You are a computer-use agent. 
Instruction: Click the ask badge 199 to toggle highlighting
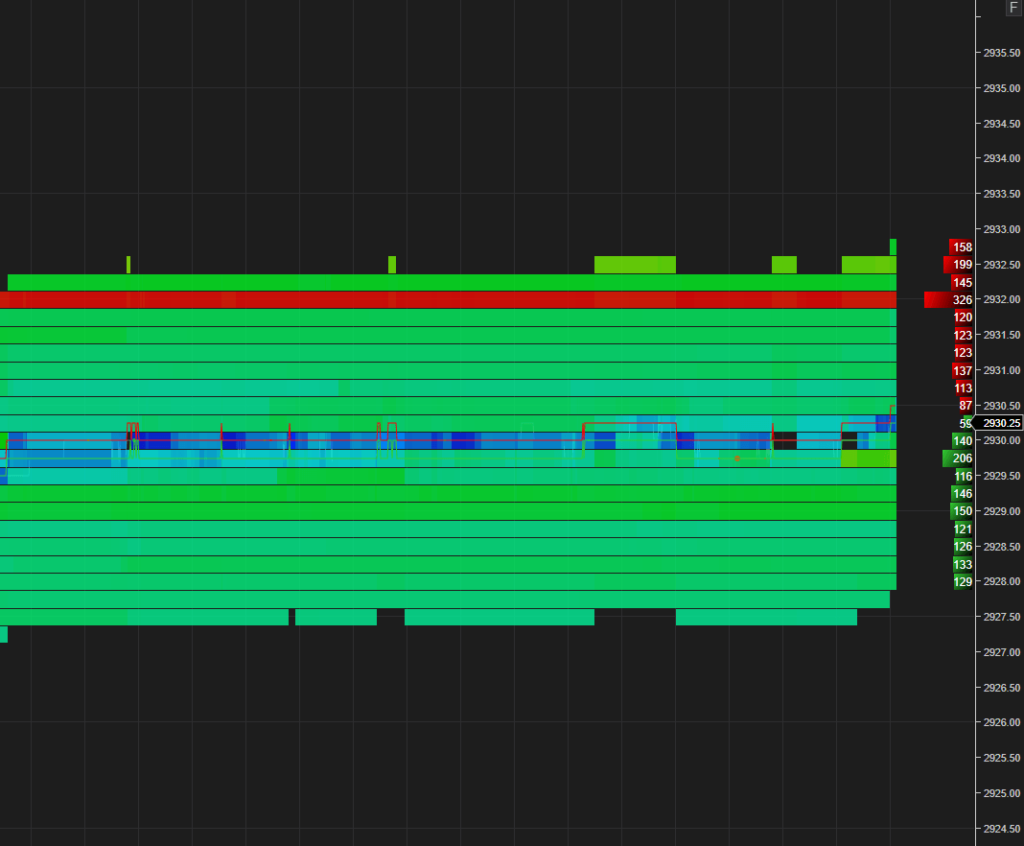click(x=962, y=264)
